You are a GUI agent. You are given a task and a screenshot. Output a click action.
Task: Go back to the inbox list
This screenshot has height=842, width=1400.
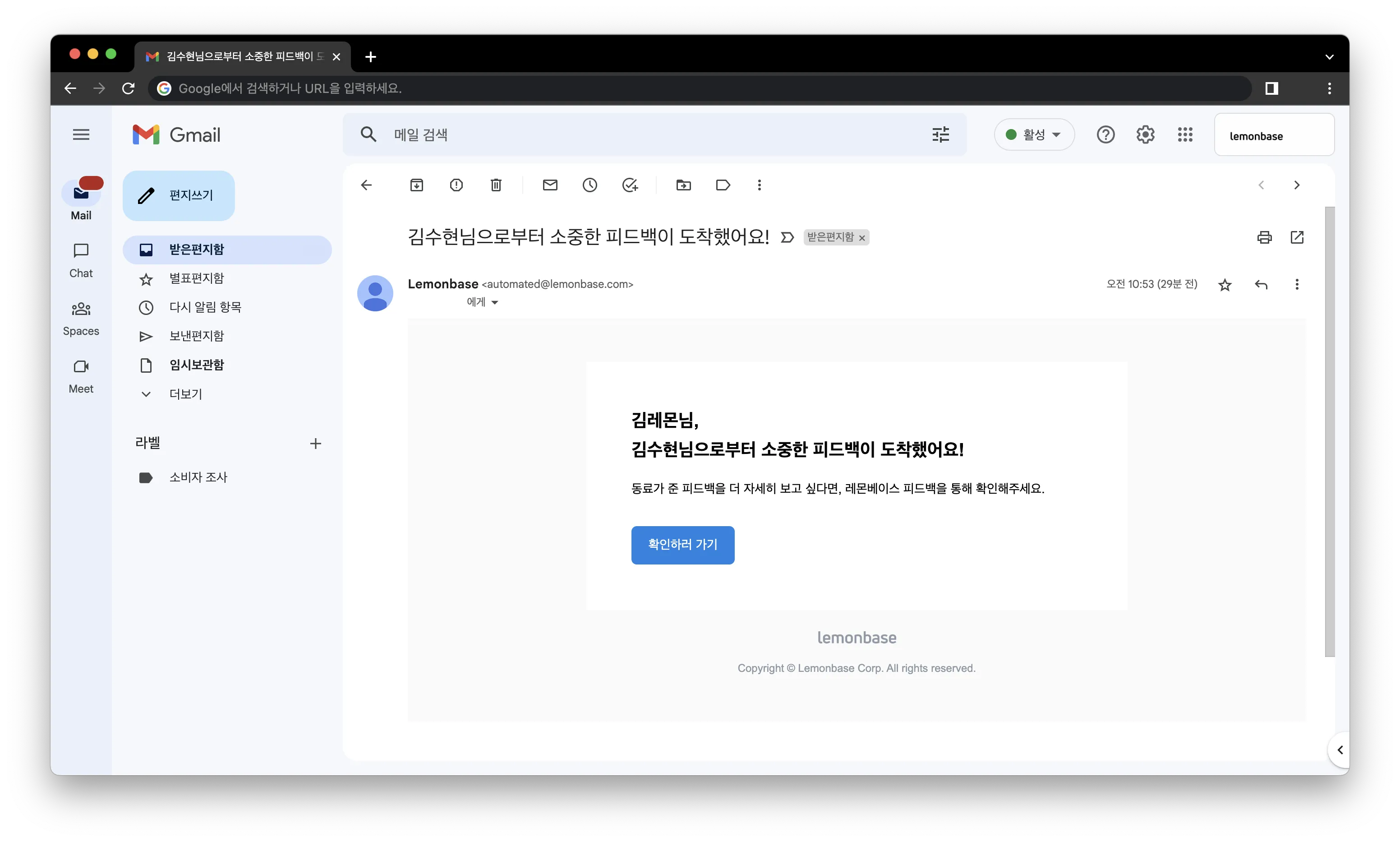pos(366,185)
